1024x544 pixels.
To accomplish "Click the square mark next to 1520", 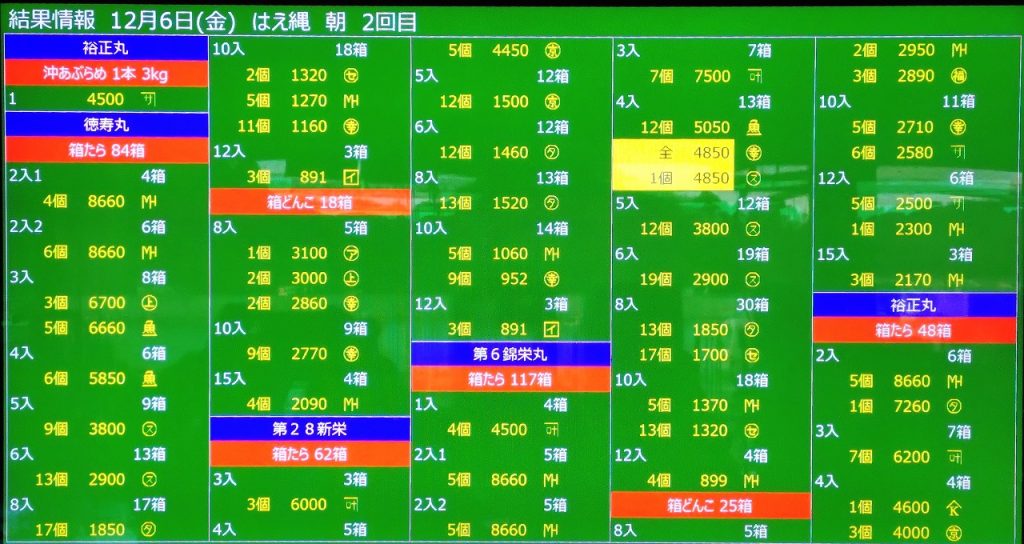I will tap(552, 203).
